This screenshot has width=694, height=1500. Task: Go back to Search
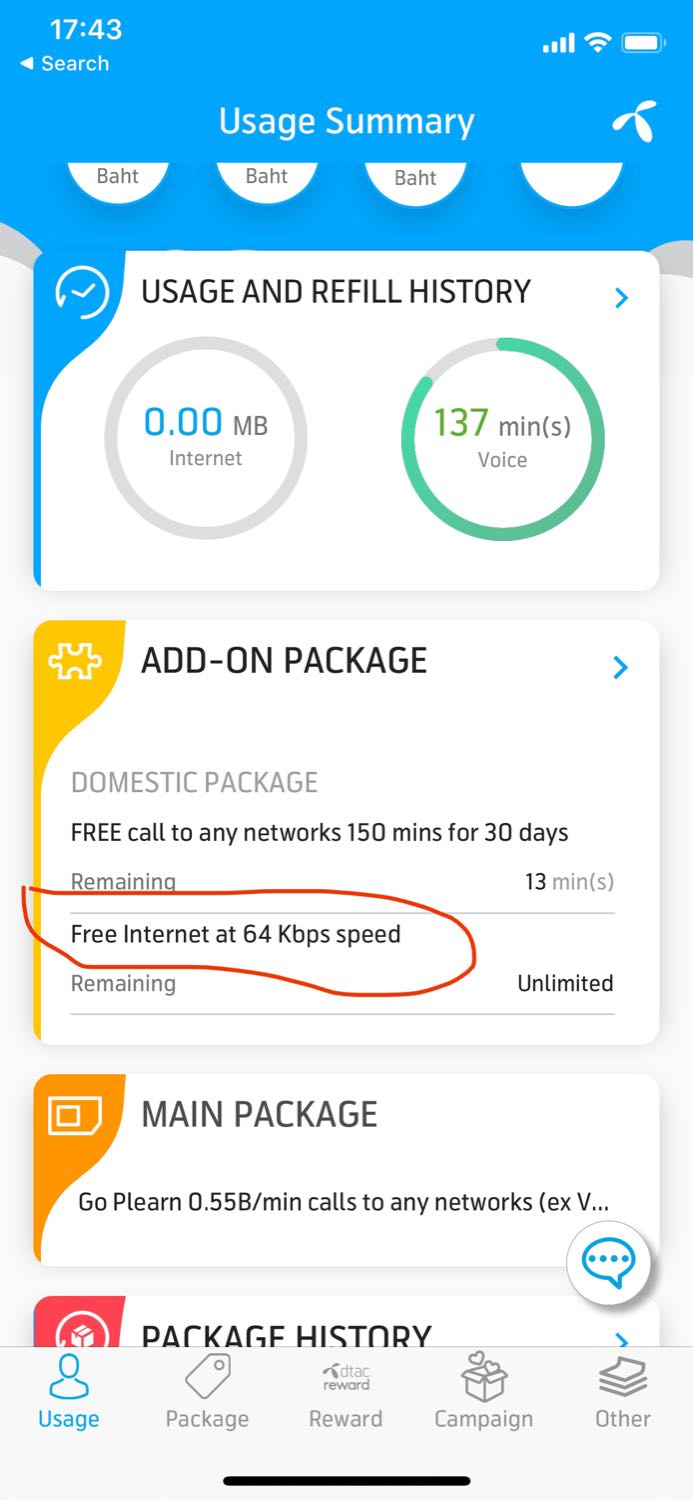64,63
